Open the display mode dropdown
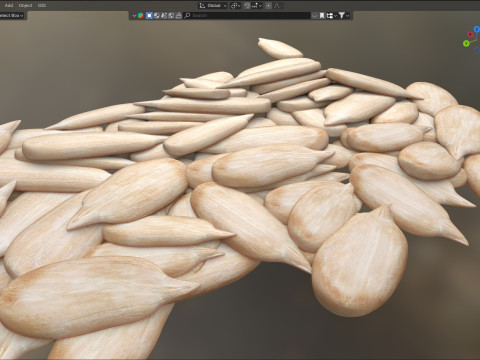Image resolution: width=480 pixels, height=360 pixels. click(331, 16)
